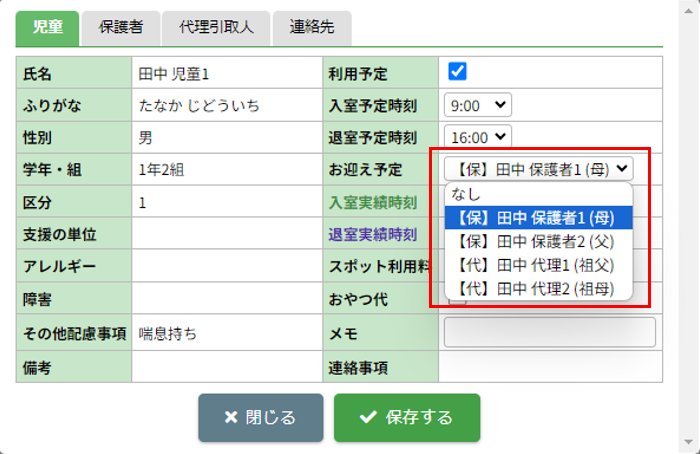Expand the 入室予定時刻 9:00 dropdown
The width and height of the screenshot is (700, 454).
479,104
